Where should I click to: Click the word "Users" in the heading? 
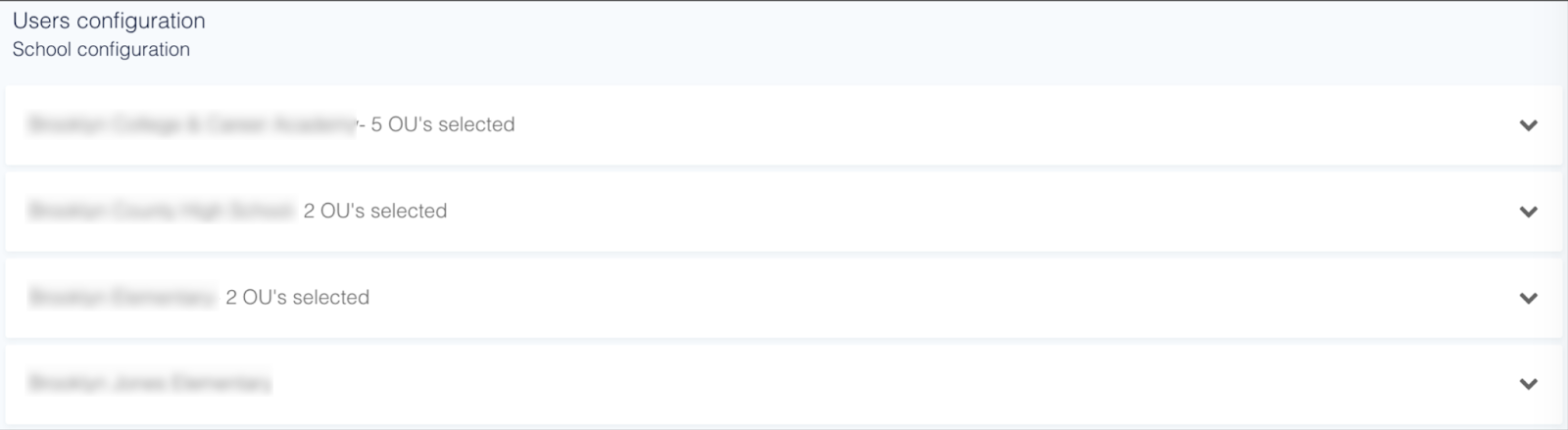[40, 21]
